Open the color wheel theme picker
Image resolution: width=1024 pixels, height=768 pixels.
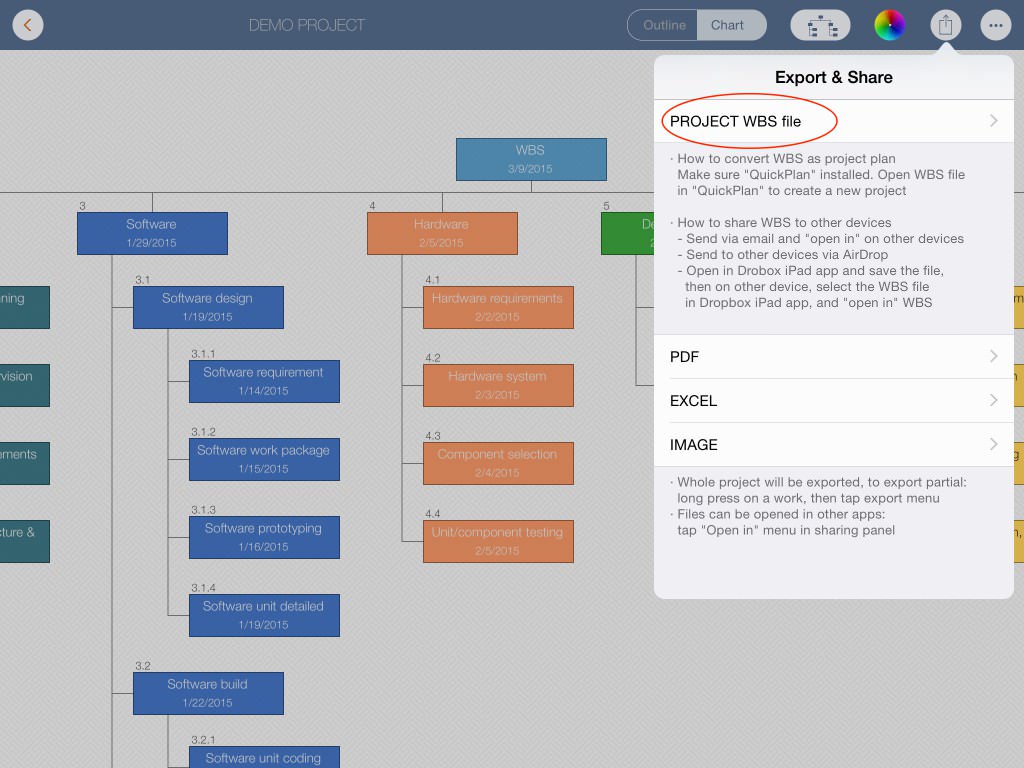tap(889, 26)
